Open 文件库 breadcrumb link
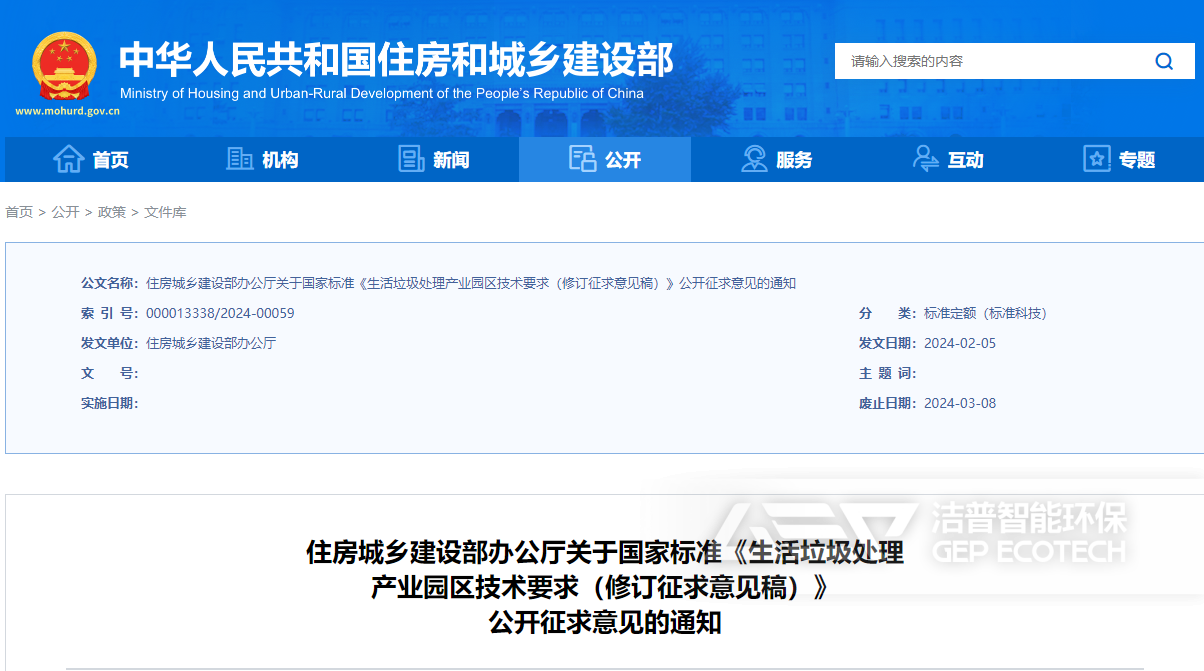 coord(165,212)
